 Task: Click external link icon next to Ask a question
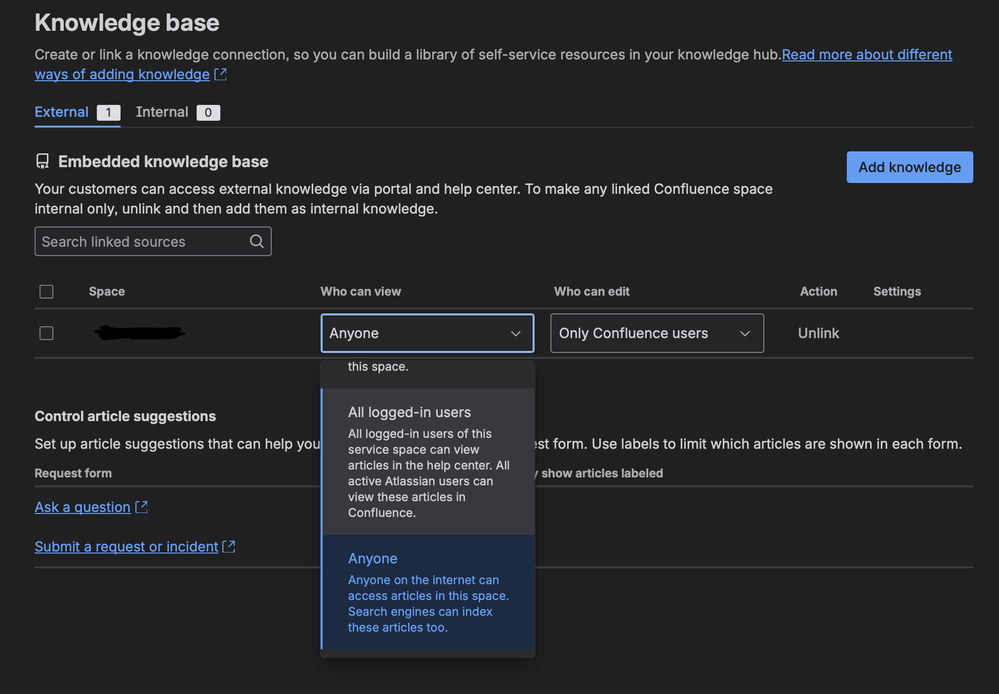[141, 507]
